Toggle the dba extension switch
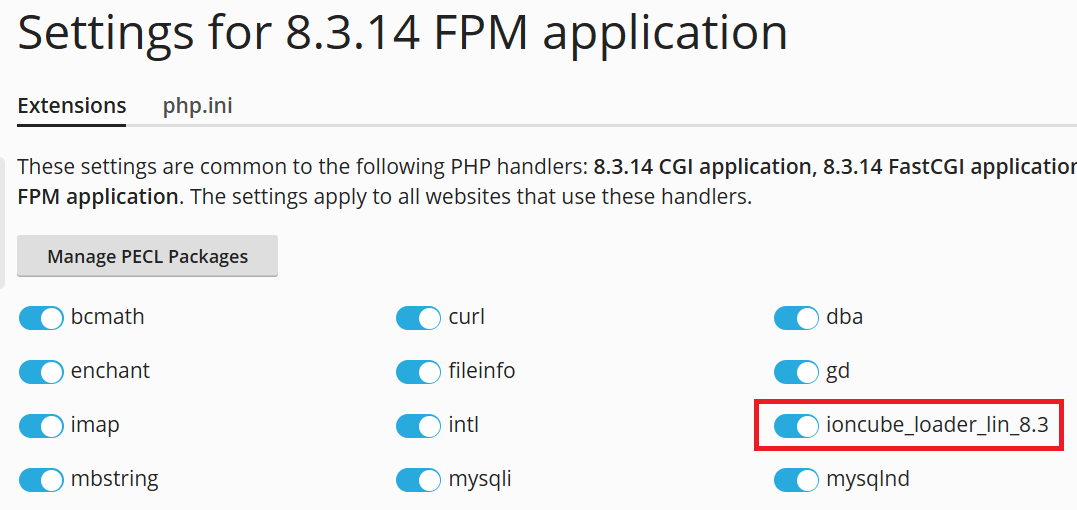1077x510 pixels. [x=796, y=318]
